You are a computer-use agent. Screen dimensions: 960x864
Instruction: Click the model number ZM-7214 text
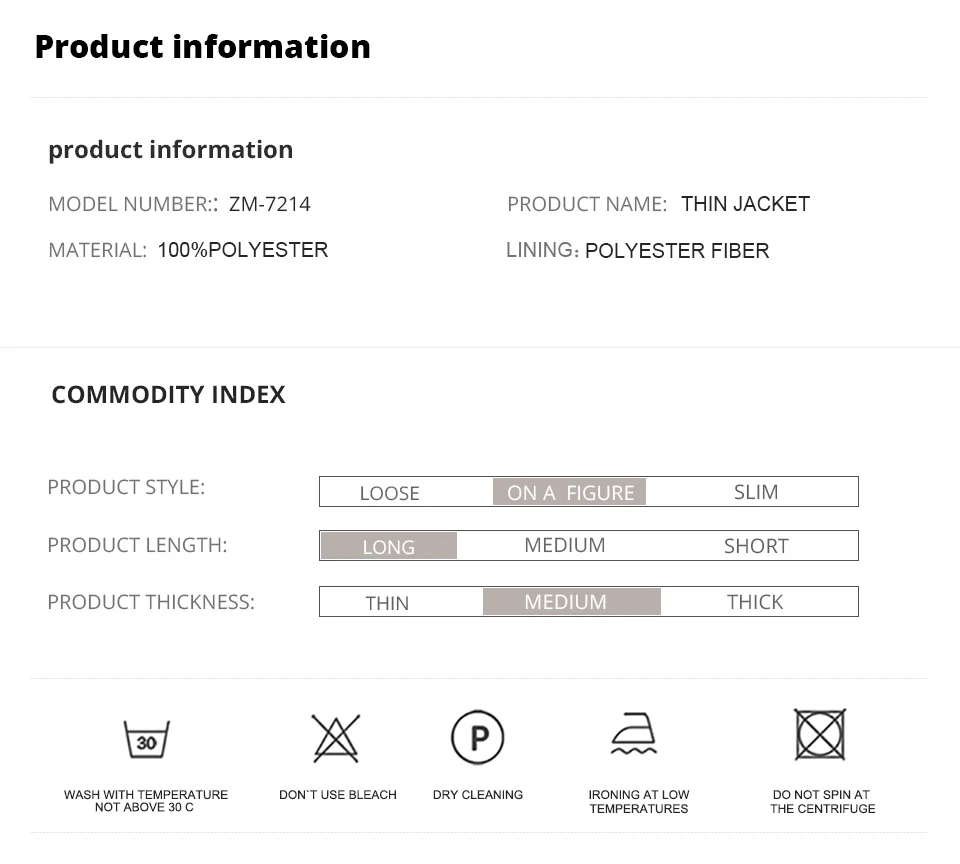click(269, 204)
